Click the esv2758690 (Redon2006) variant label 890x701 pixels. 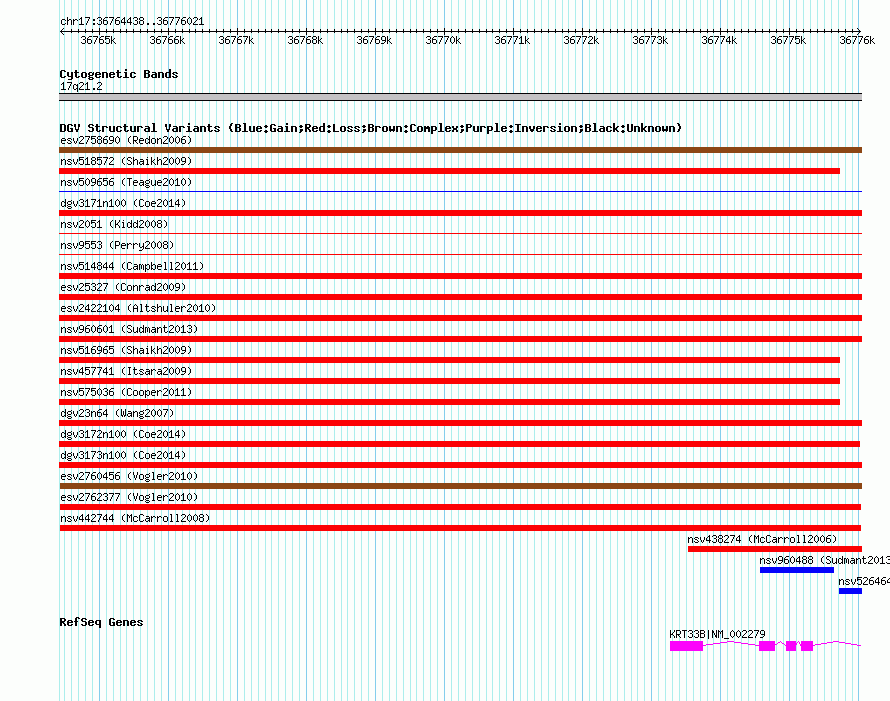tap(126, 140)
